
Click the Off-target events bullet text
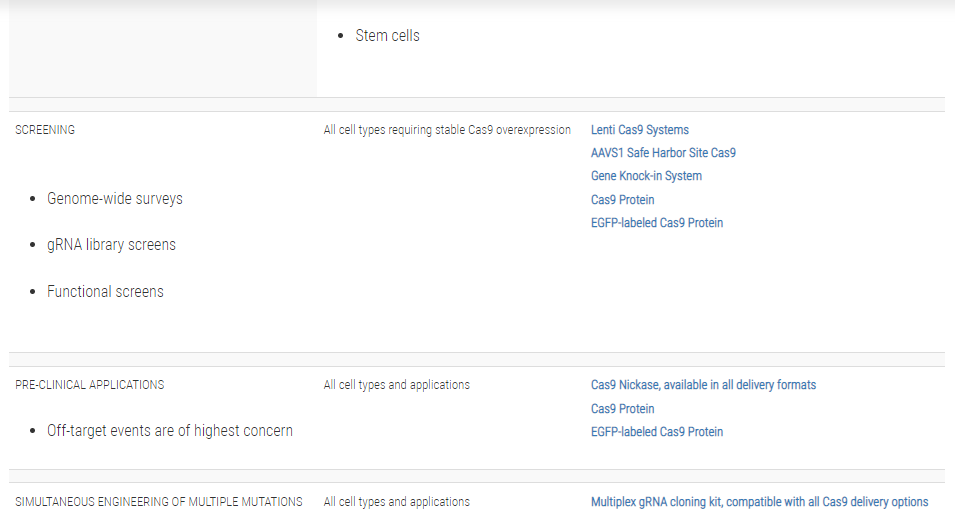click(170, 431)
